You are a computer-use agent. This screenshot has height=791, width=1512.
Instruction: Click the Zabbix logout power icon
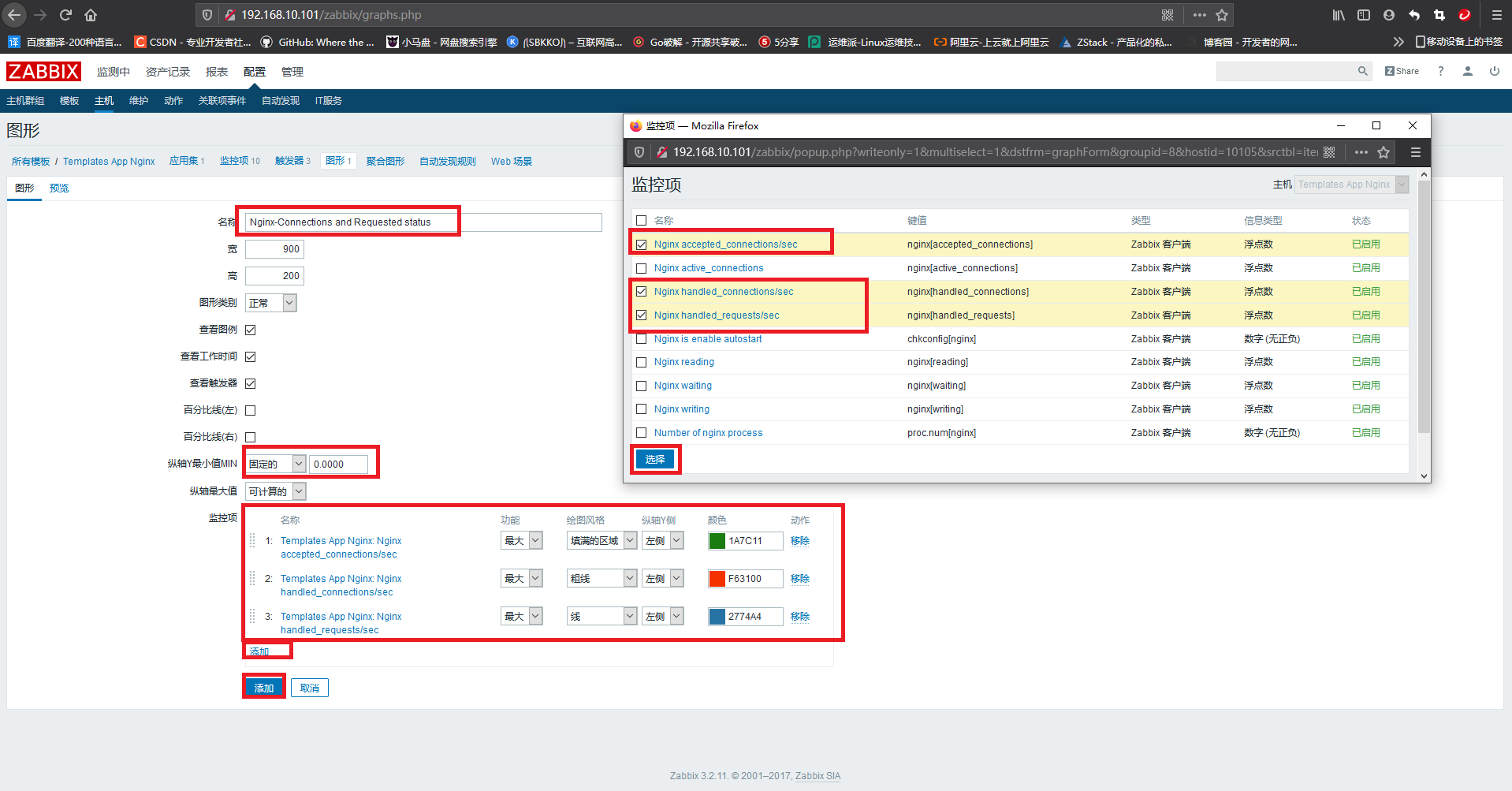pos(1494,71)
